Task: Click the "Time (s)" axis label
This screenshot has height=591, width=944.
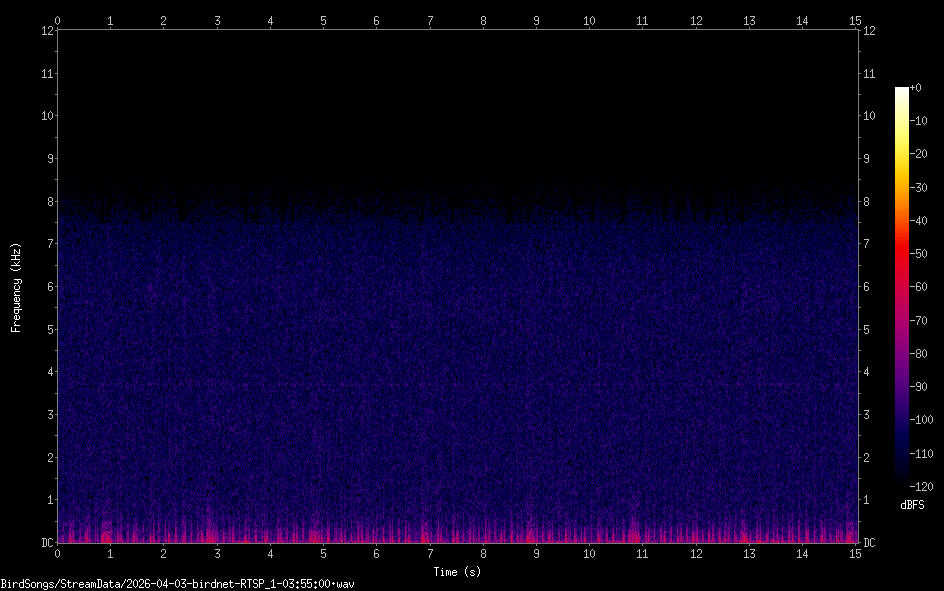Action: pos(456,572)
